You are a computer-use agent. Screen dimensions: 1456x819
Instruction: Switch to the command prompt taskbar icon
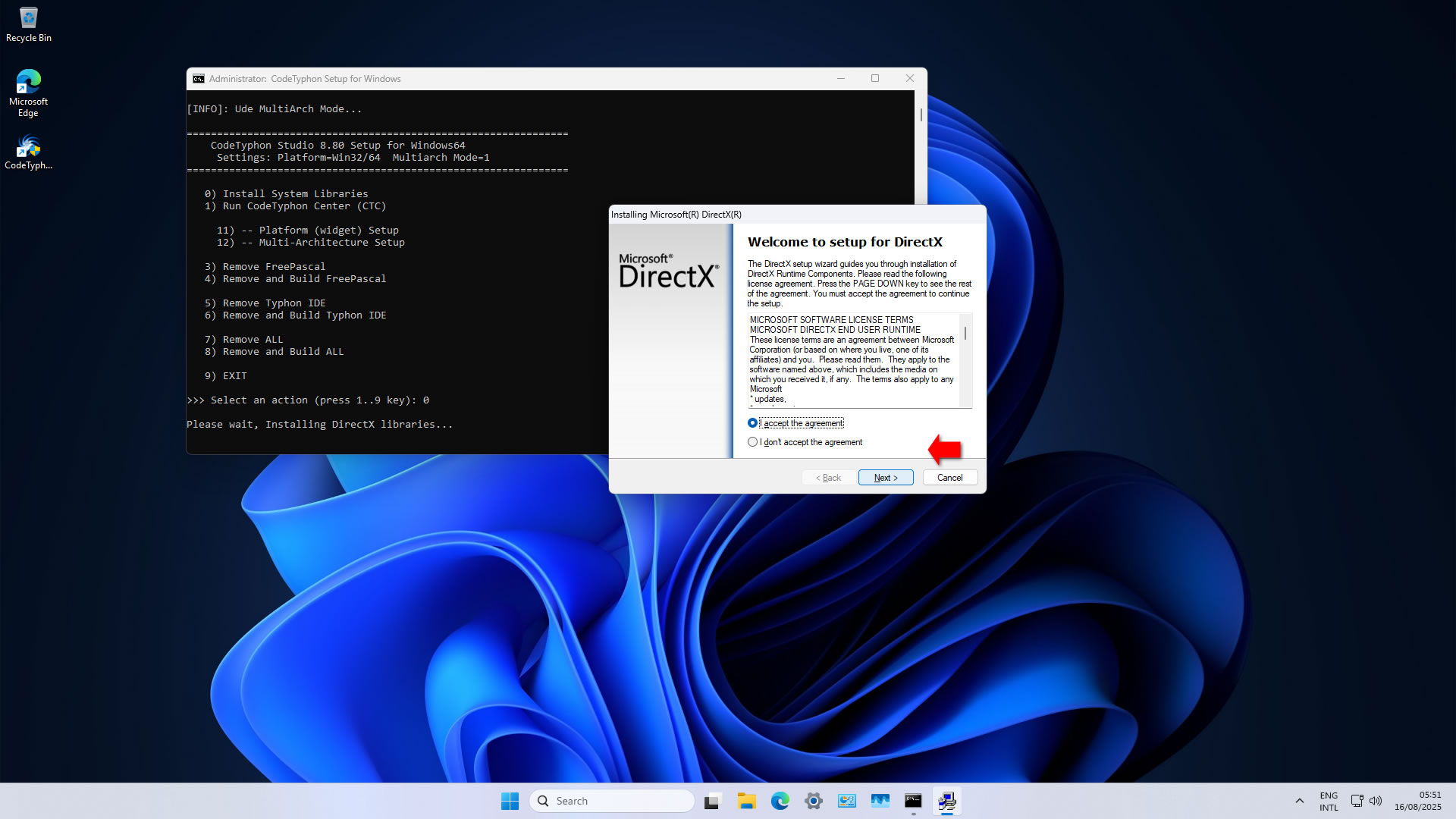[x=913, y=801]
